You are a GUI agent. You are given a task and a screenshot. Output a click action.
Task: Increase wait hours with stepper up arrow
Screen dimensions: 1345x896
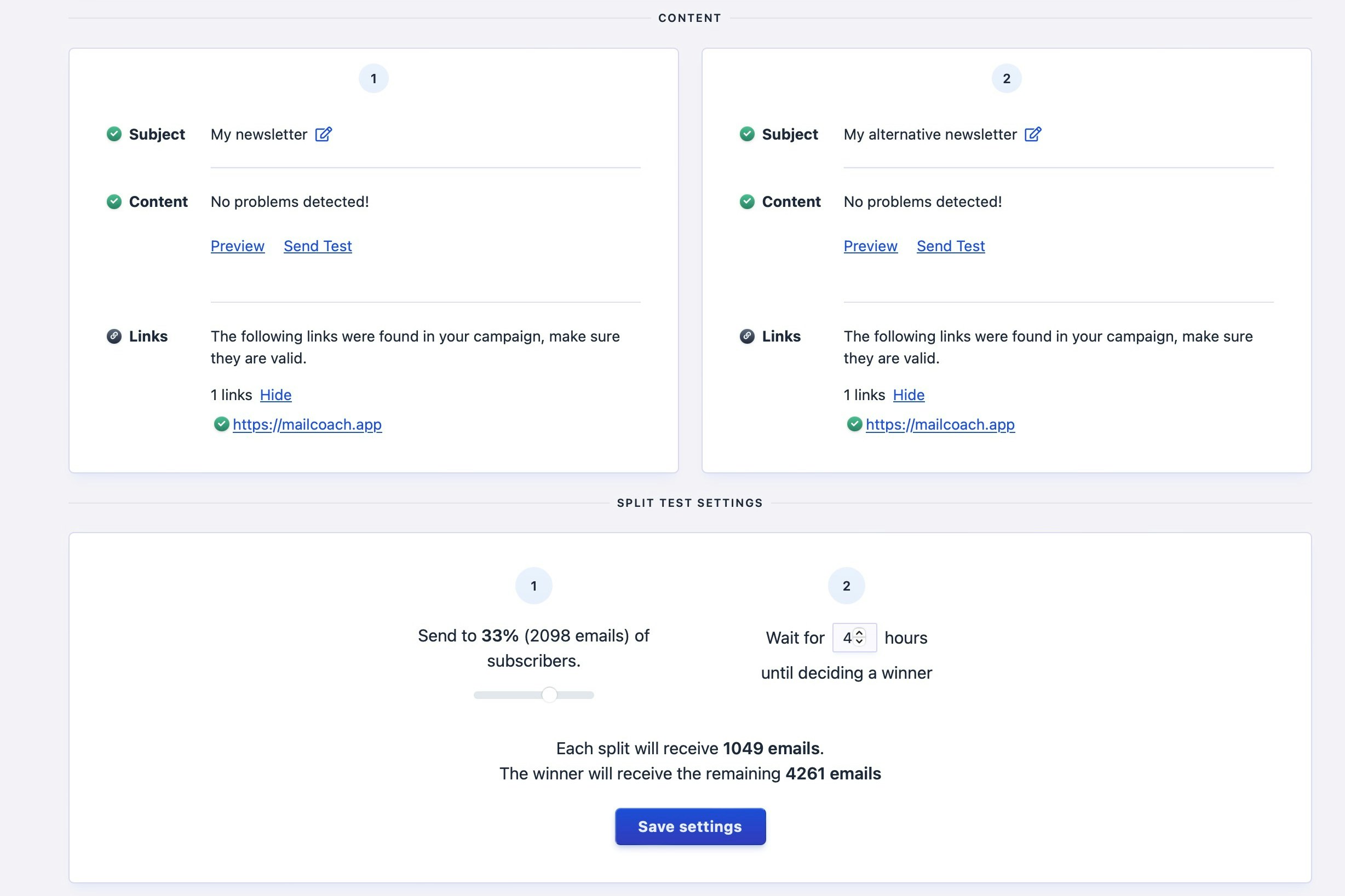859,633
